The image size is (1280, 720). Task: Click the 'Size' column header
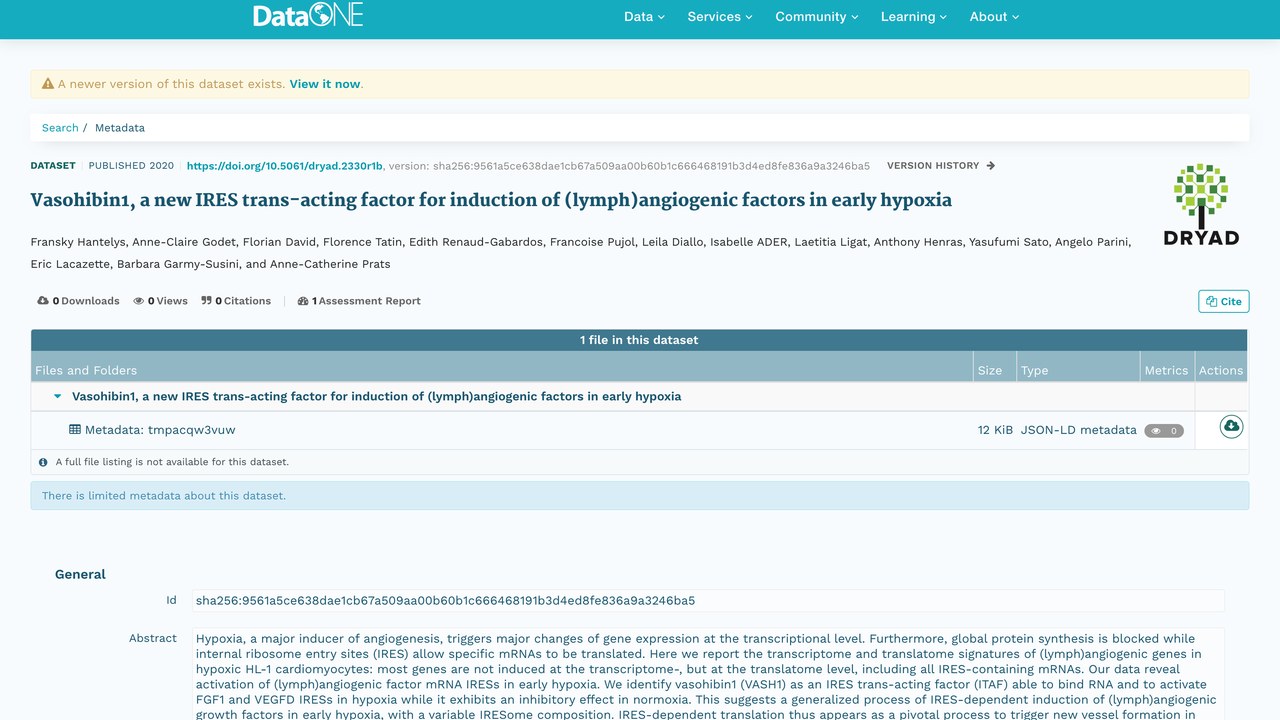pos(990,370)
